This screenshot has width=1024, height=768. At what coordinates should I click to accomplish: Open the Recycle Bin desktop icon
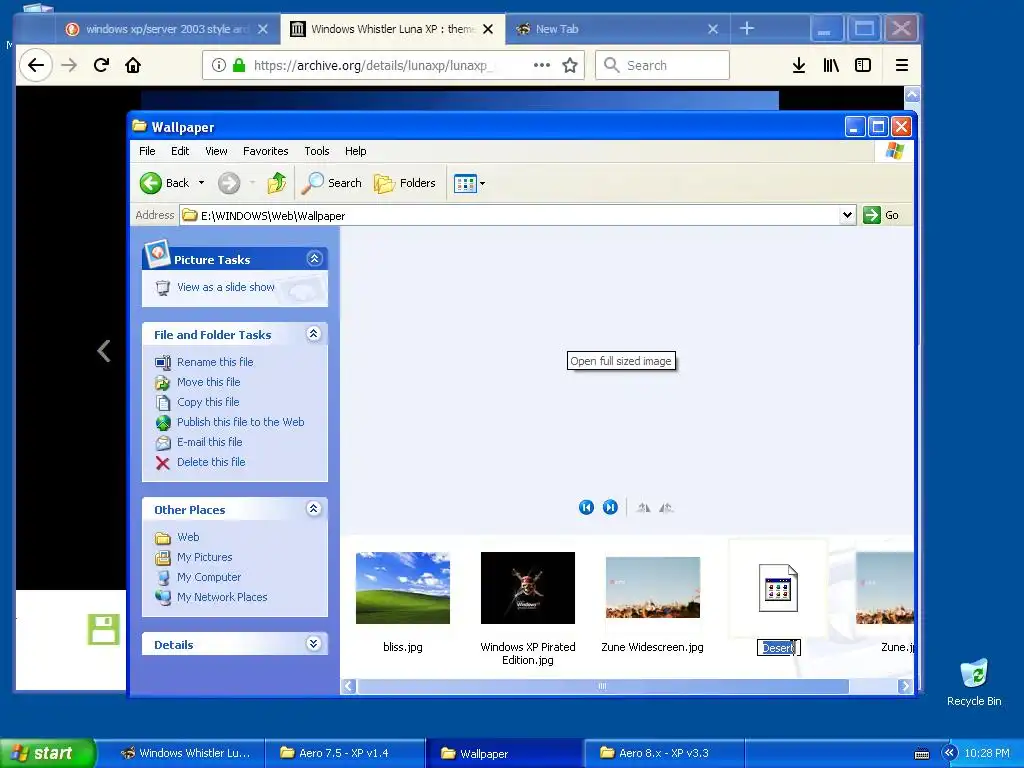pos(974,683)
